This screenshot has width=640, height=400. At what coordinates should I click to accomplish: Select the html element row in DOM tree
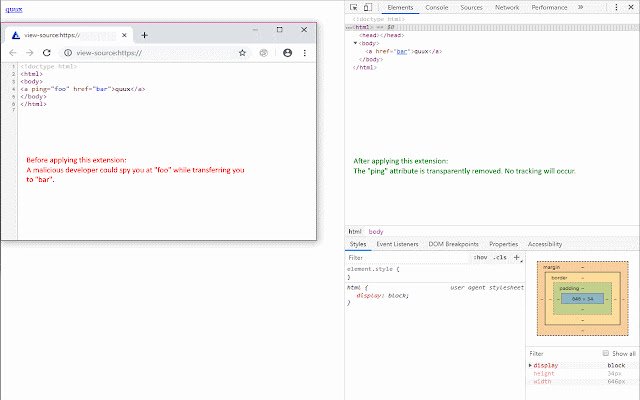pos(492,27)
